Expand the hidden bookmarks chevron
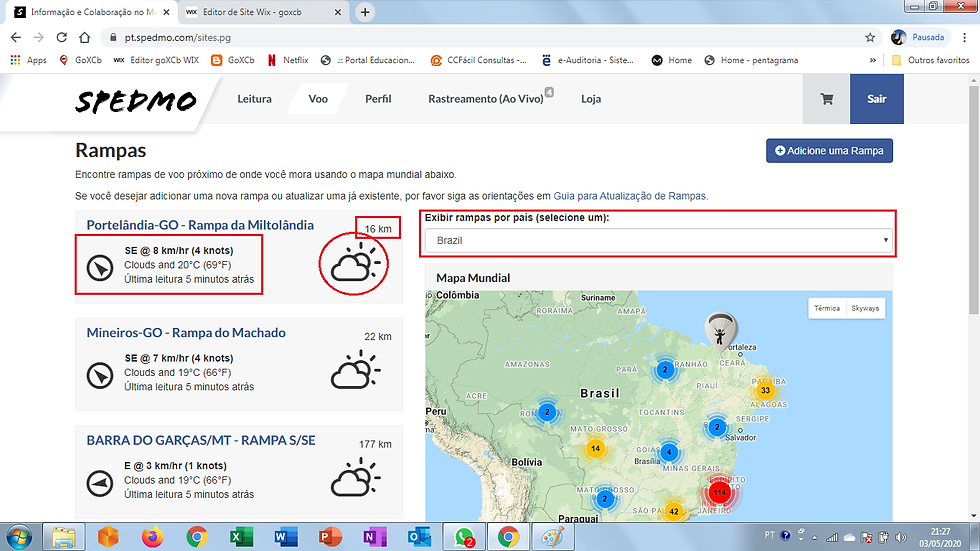The height and width of the screenshot is (551, 980). click(872, 61)
